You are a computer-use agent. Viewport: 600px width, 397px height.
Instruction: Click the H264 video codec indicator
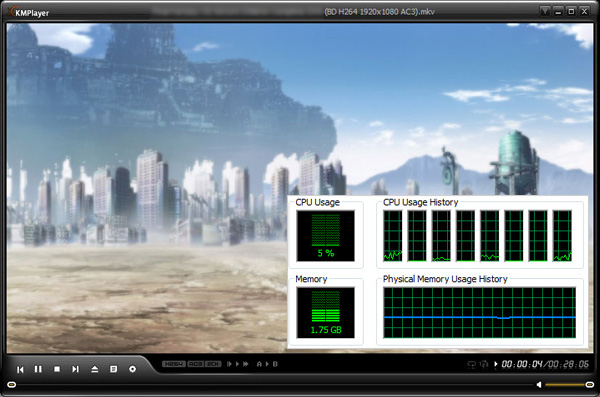click(x=174, y=364)
